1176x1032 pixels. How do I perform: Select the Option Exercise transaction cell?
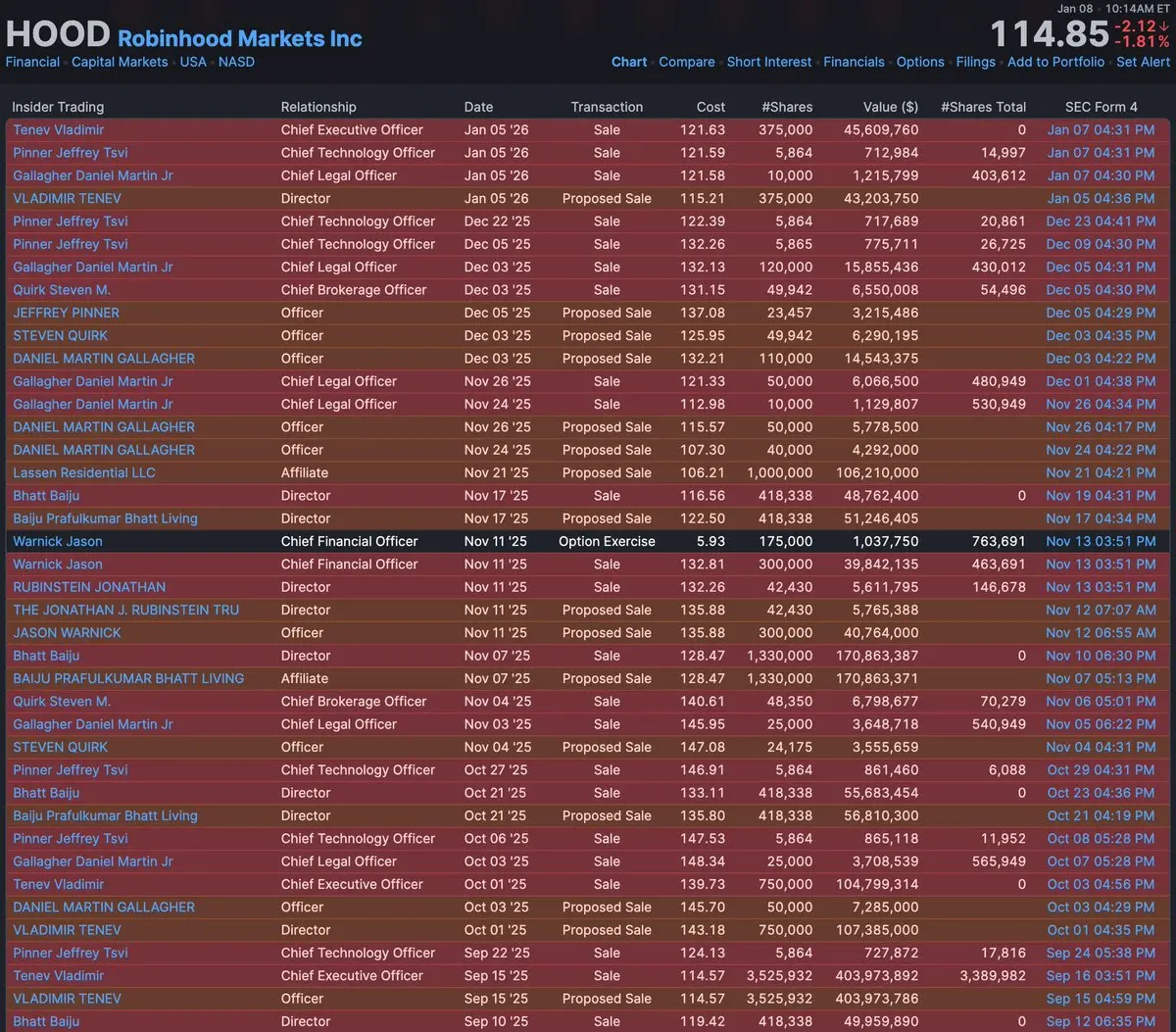tap(607, 541)
